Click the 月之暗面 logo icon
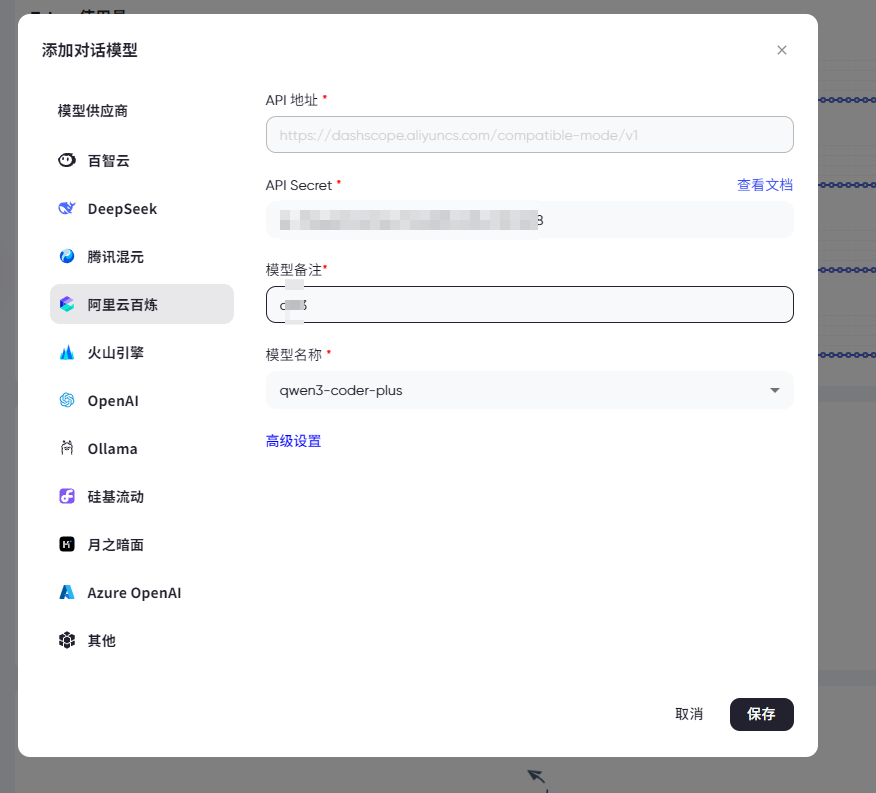 tap(66, 544)
